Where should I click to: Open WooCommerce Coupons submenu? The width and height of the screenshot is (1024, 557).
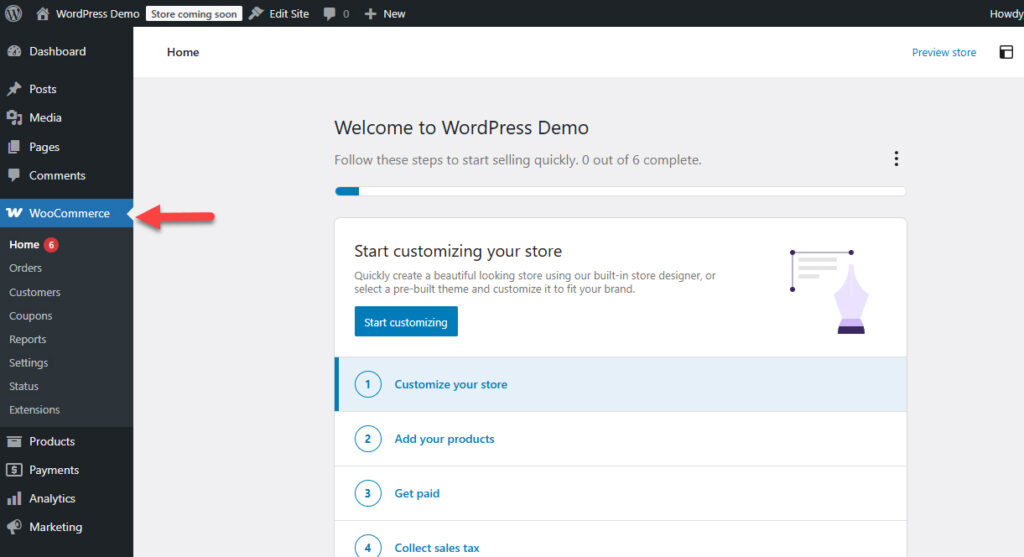pos(31,315)
